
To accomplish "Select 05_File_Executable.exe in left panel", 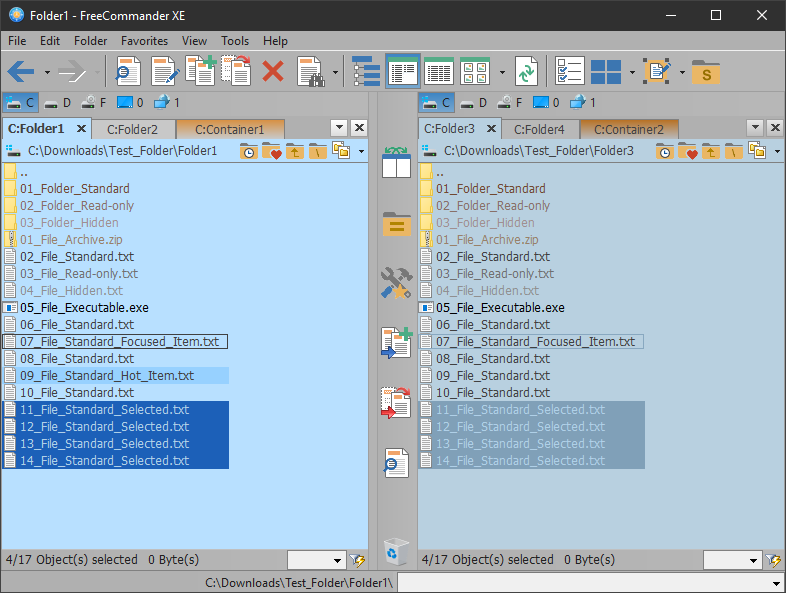I will click(x=84, y=308).
